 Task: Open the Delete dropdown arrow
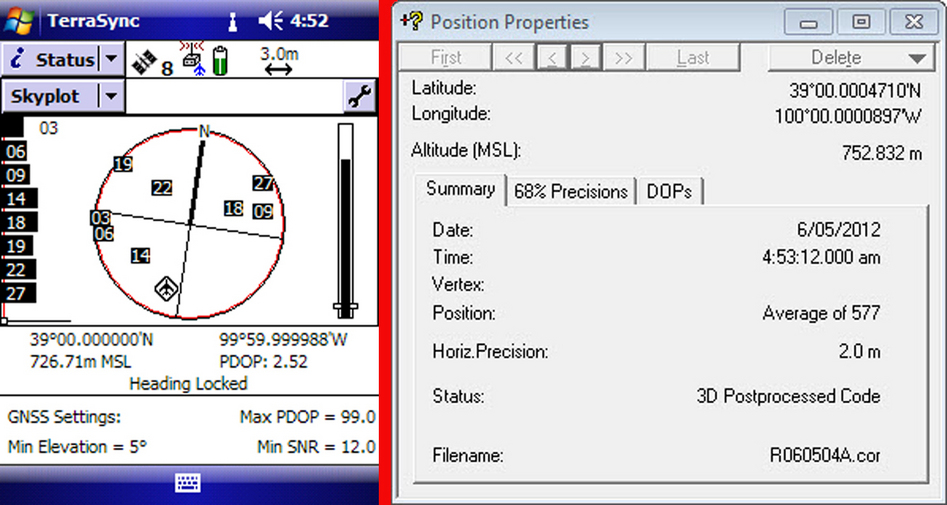(x=917, y=59)
